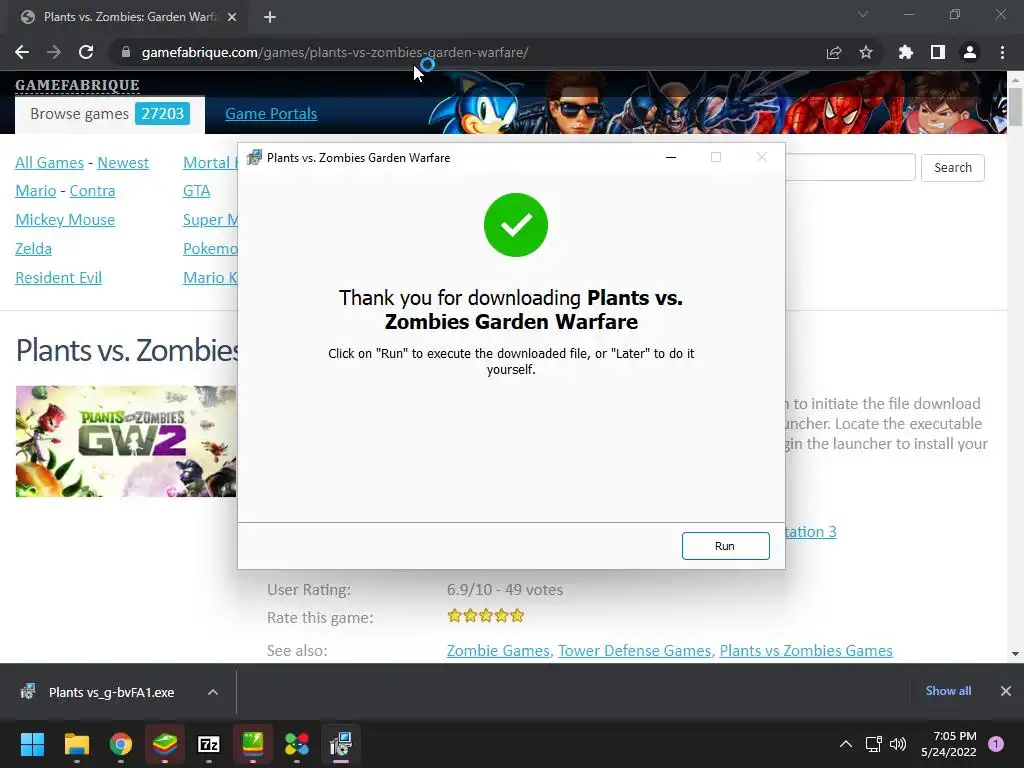Open the green BlueStacks-style taskbar app
The width and height of the screenshot is (1024, 768).
point(253,744)
